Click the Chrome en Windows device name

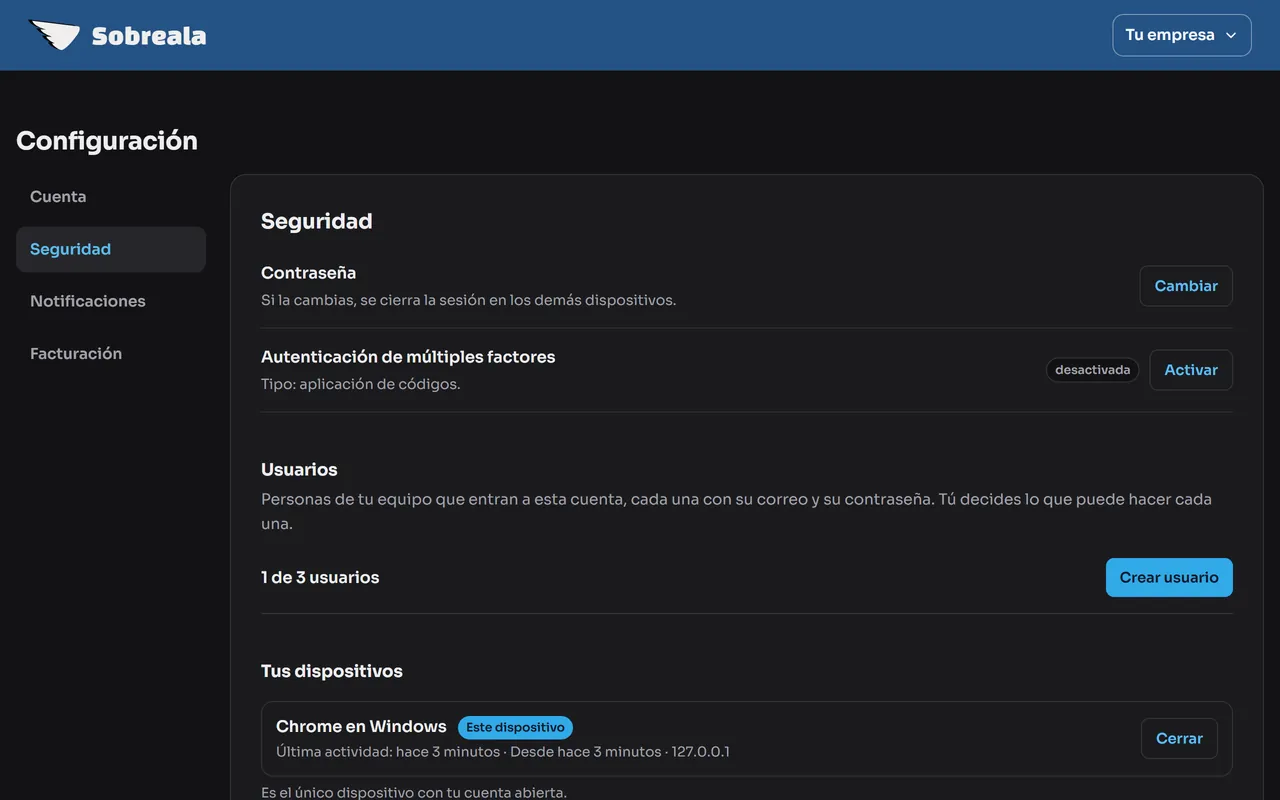point(361,726)
